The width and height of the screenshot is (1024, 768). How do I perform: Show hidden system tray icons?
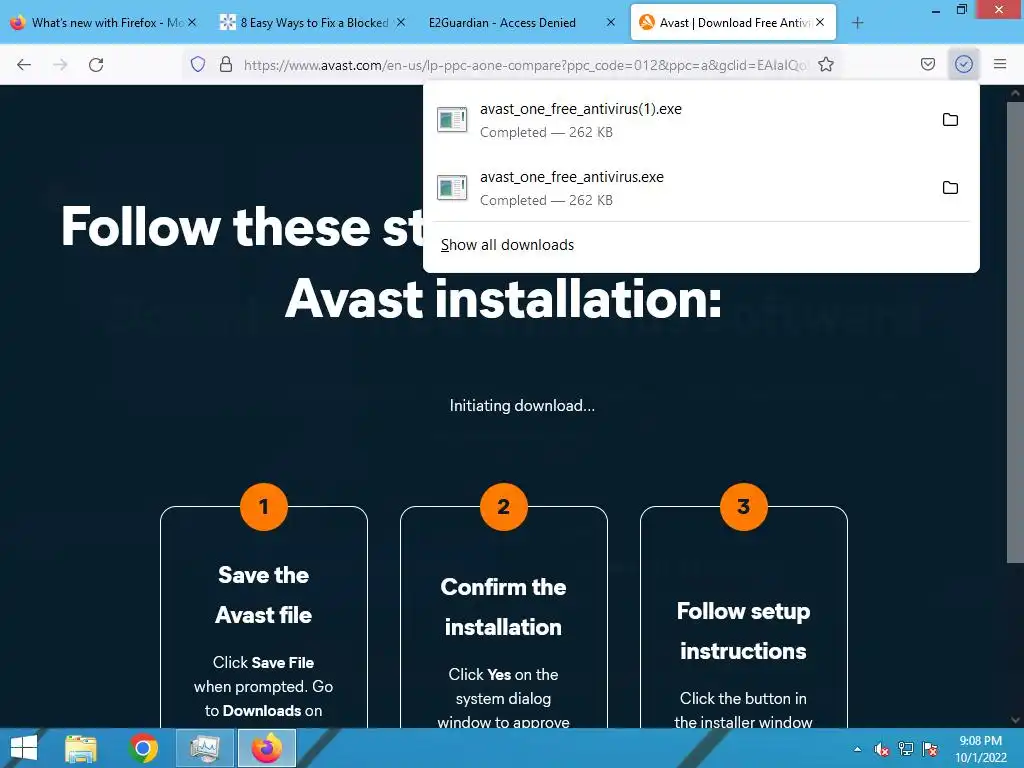pos(857,749)
